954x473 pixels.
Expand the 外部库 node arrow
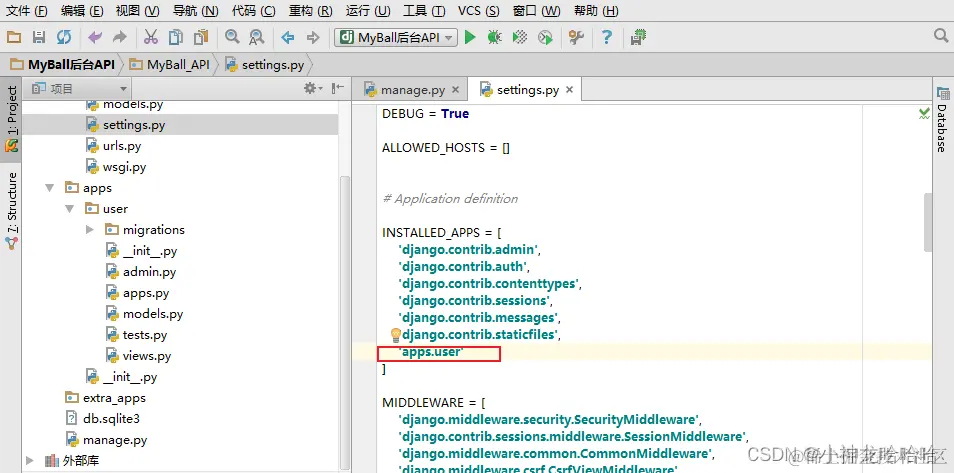30,461
